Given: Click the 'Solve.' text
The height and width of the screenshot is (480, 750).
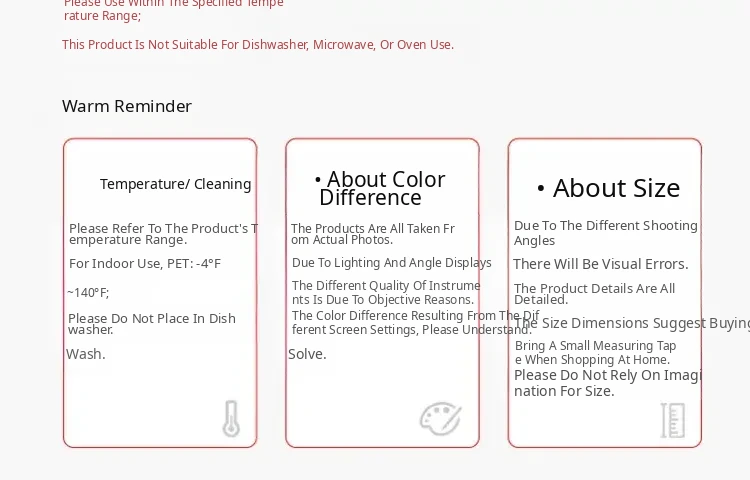Looking at the screenshot, I should 307,354.
